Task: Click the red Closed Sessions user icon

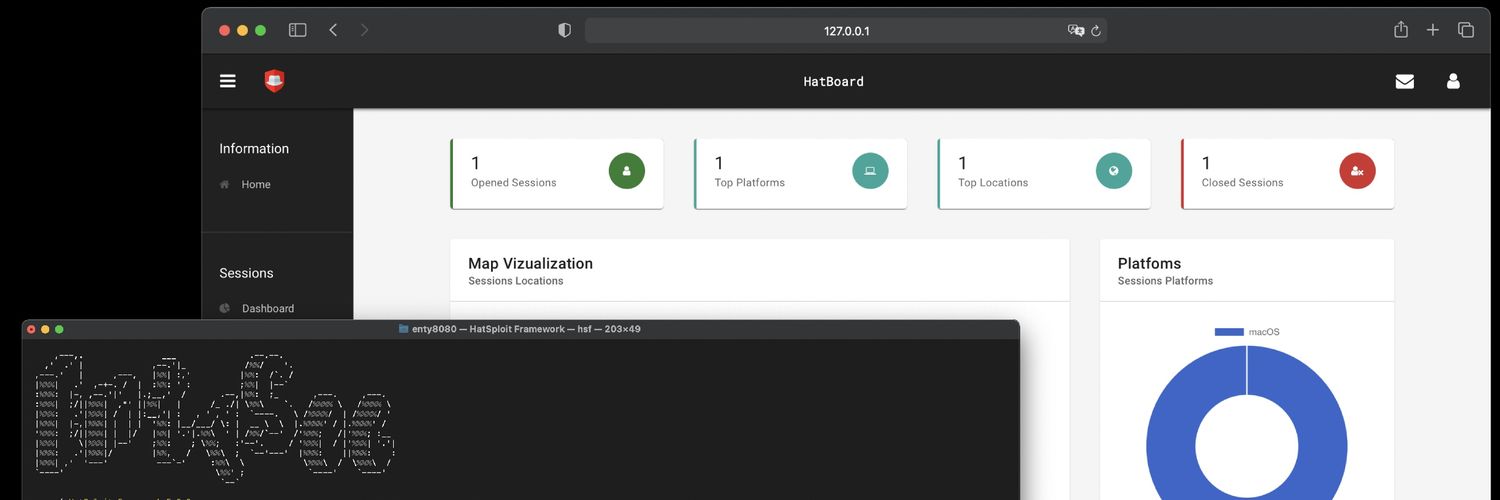Action: click(1357, 171)
